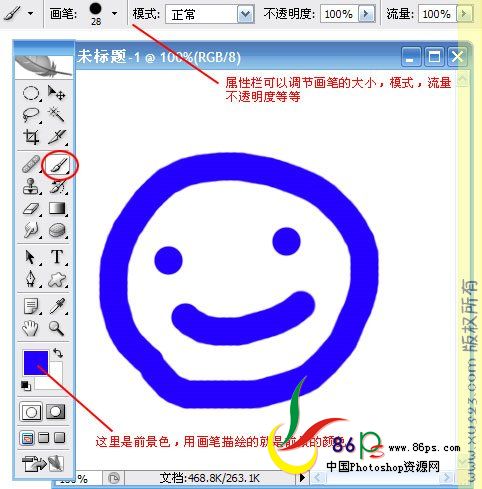Screen dimensions: 482x489
Task: Click the status bar preview icon
Action: (114, 478)
